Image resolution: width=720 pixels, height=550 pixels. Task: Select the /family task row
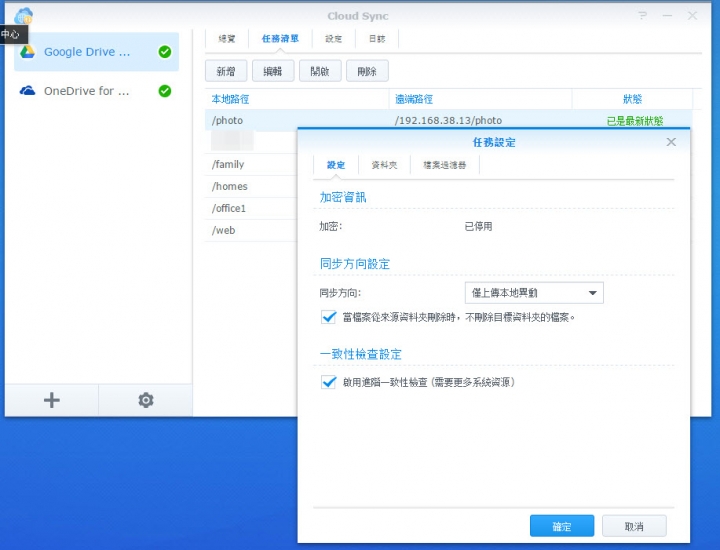coord(251,164)
